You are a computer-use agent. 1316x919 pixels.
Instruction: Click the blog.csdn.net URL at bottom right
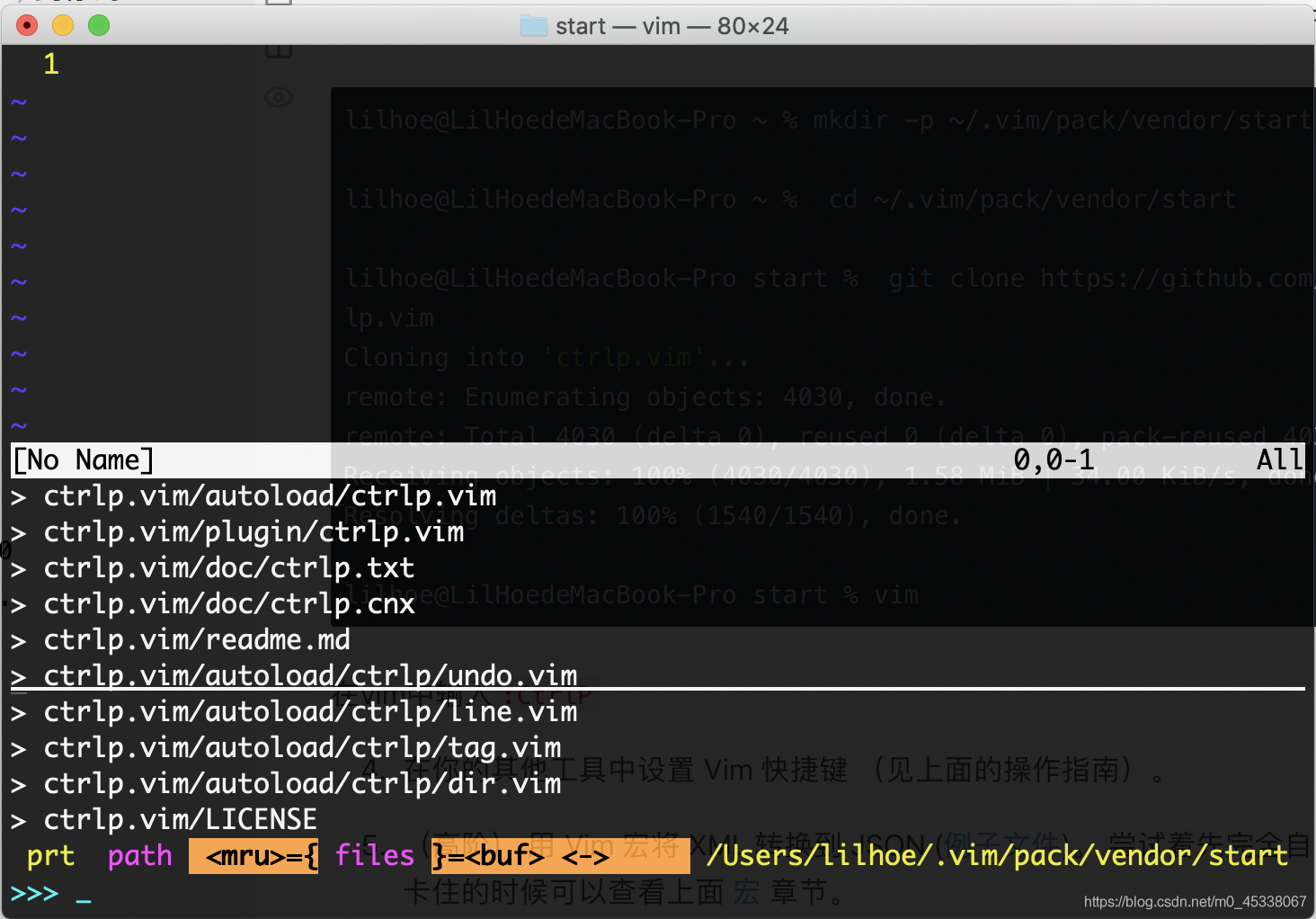[x=1195, y=902]
